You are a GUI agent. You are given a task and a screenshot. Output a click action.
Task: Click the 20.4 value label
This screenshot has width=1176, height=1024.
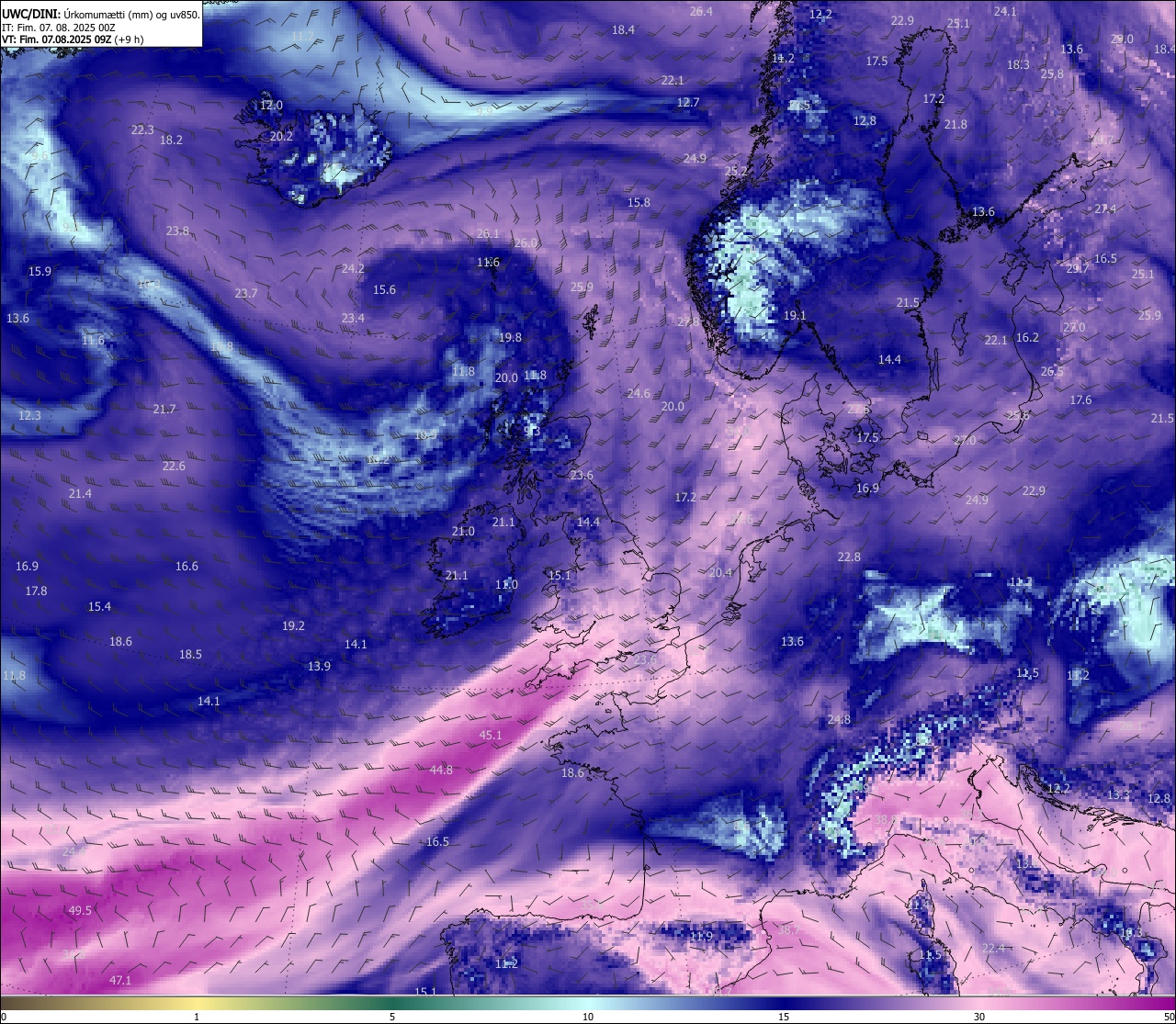click(721, 572)
